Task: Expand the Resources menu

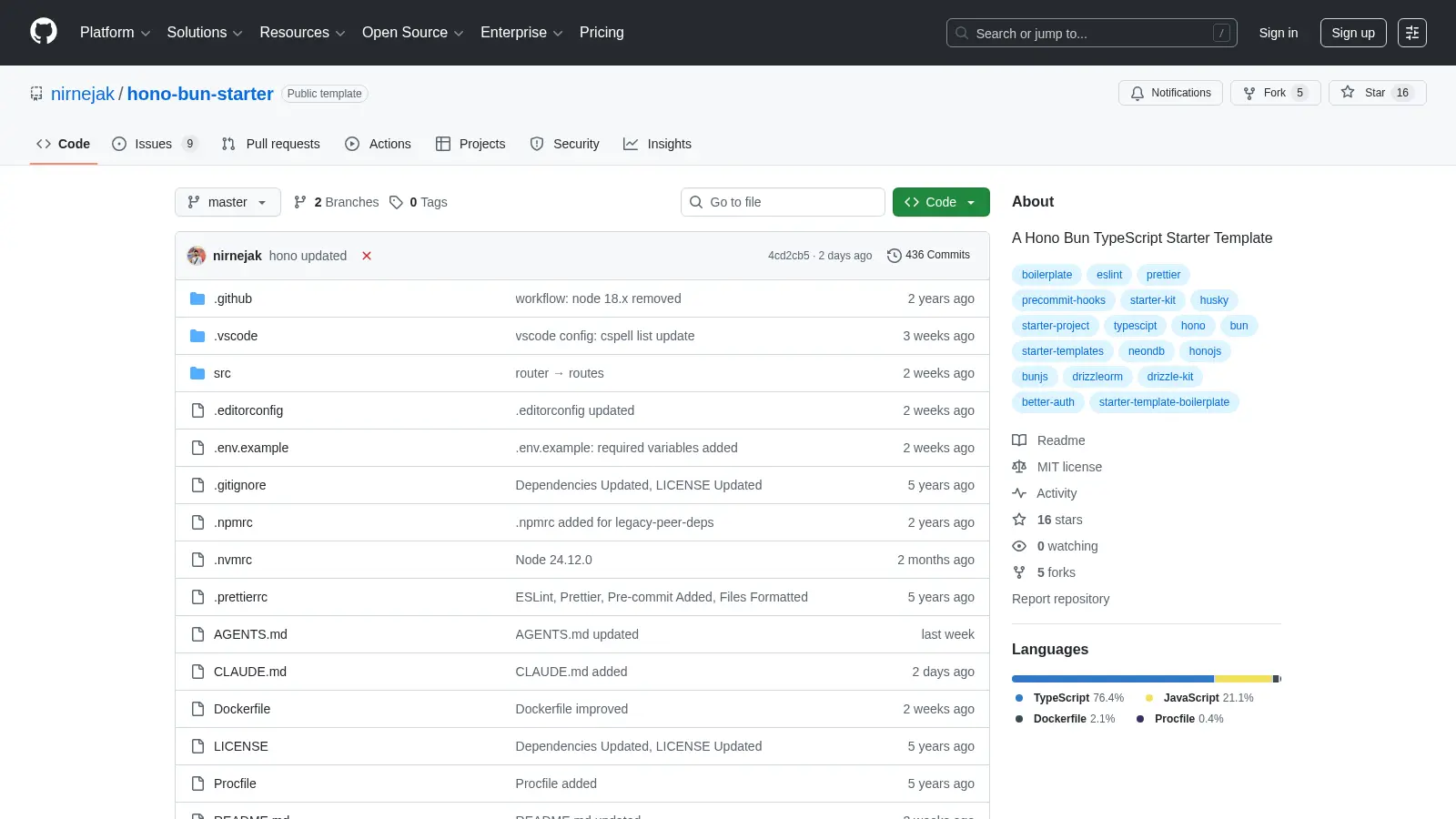Action: tap(302, 33)
